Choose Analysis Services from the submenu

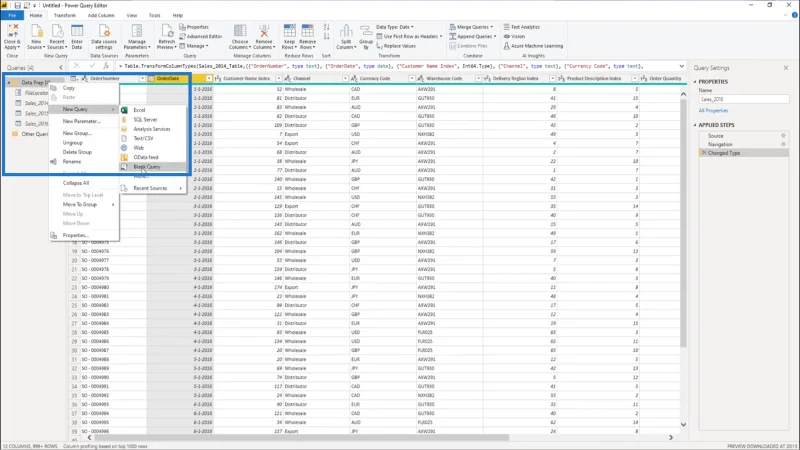pos(153,129)
